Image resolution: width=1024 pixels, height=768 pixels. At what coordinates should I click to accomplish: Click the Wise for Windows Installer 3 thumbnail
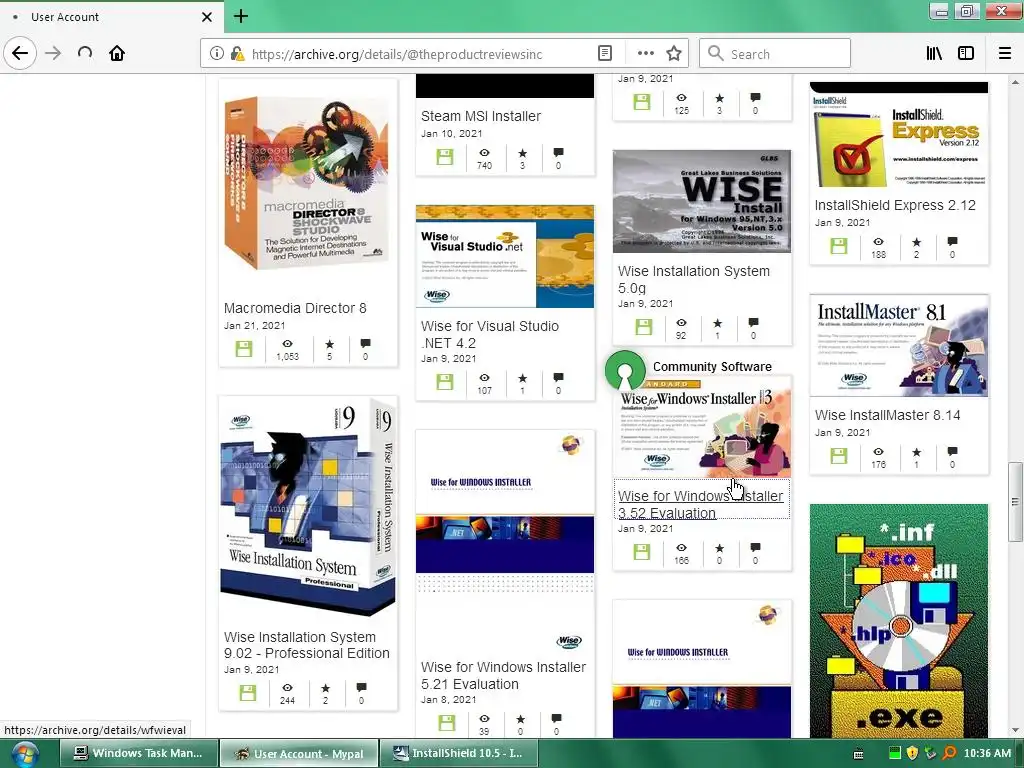[x=701, y=428]
